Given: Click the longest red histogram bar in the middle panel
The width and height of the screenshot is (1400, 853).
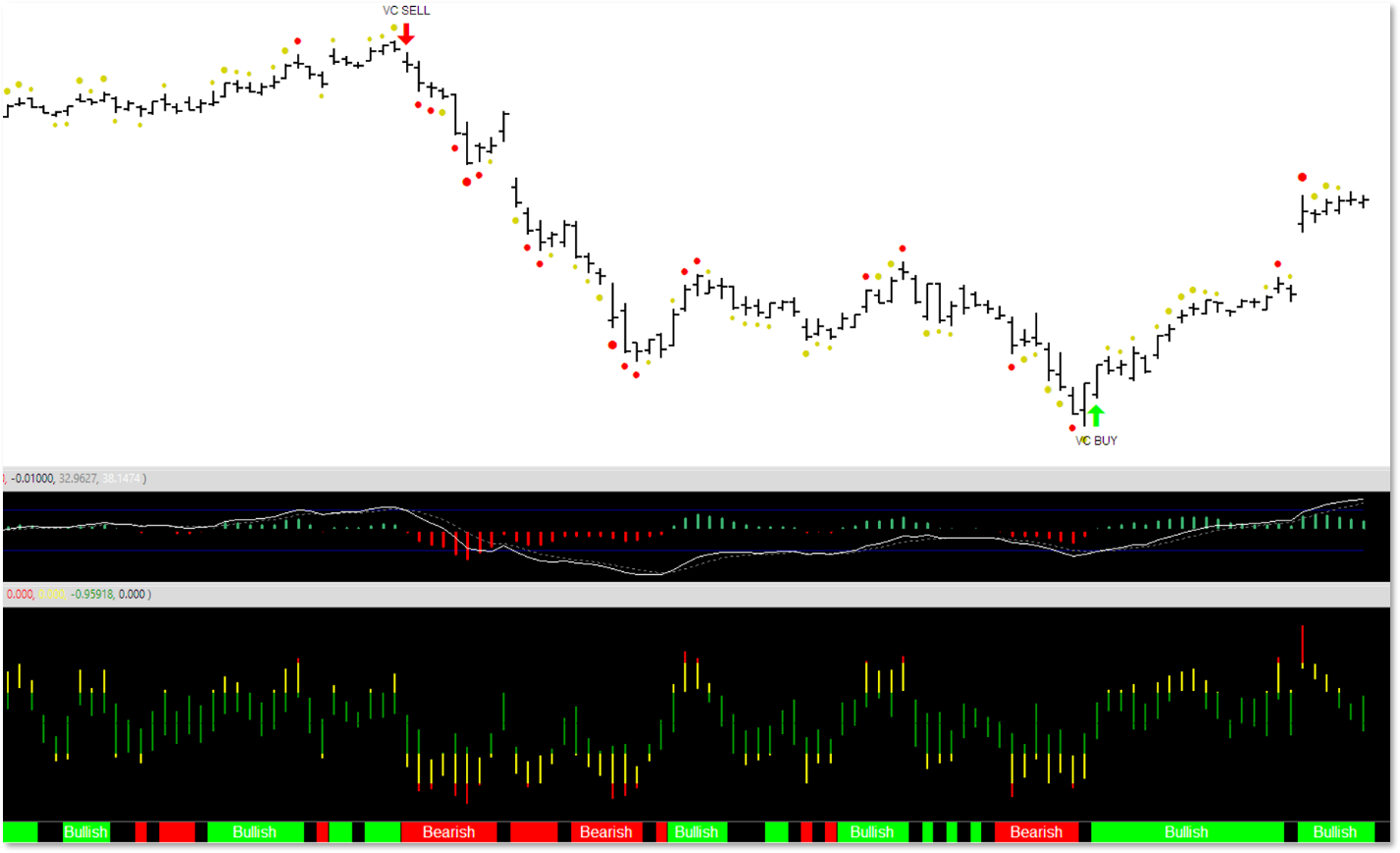Looking at the screenshot, I should (467, 546).
